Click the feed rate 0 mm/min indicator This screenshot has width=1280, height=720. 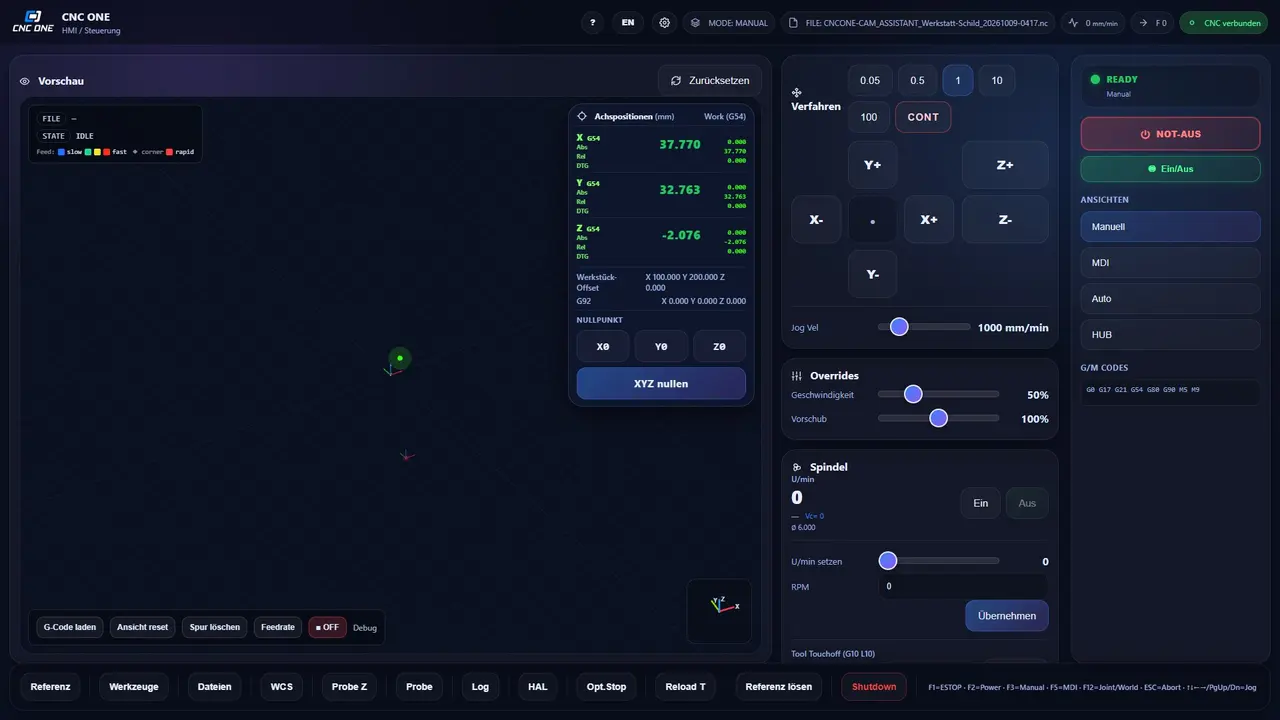coord(1093,22)
